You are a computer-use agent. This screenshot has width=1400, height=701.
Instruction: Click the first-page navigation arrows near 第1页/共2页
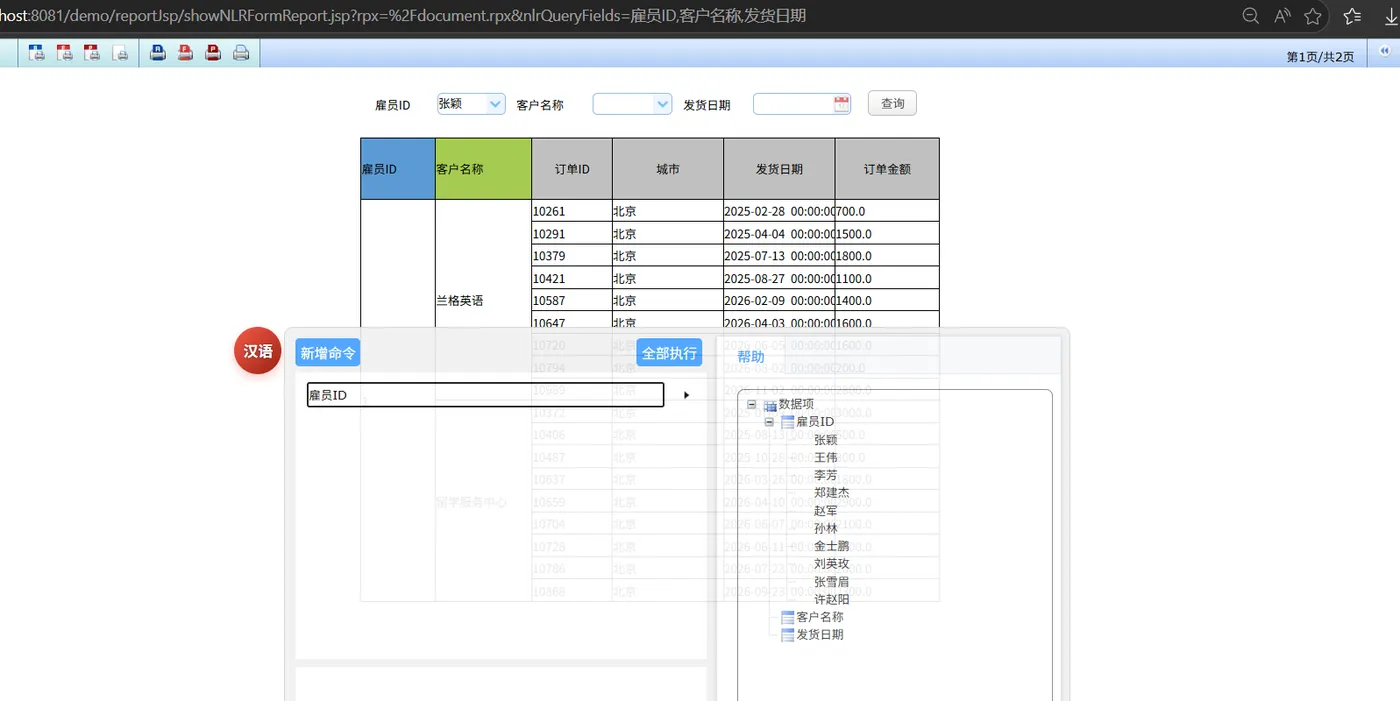pos(1385,50)
